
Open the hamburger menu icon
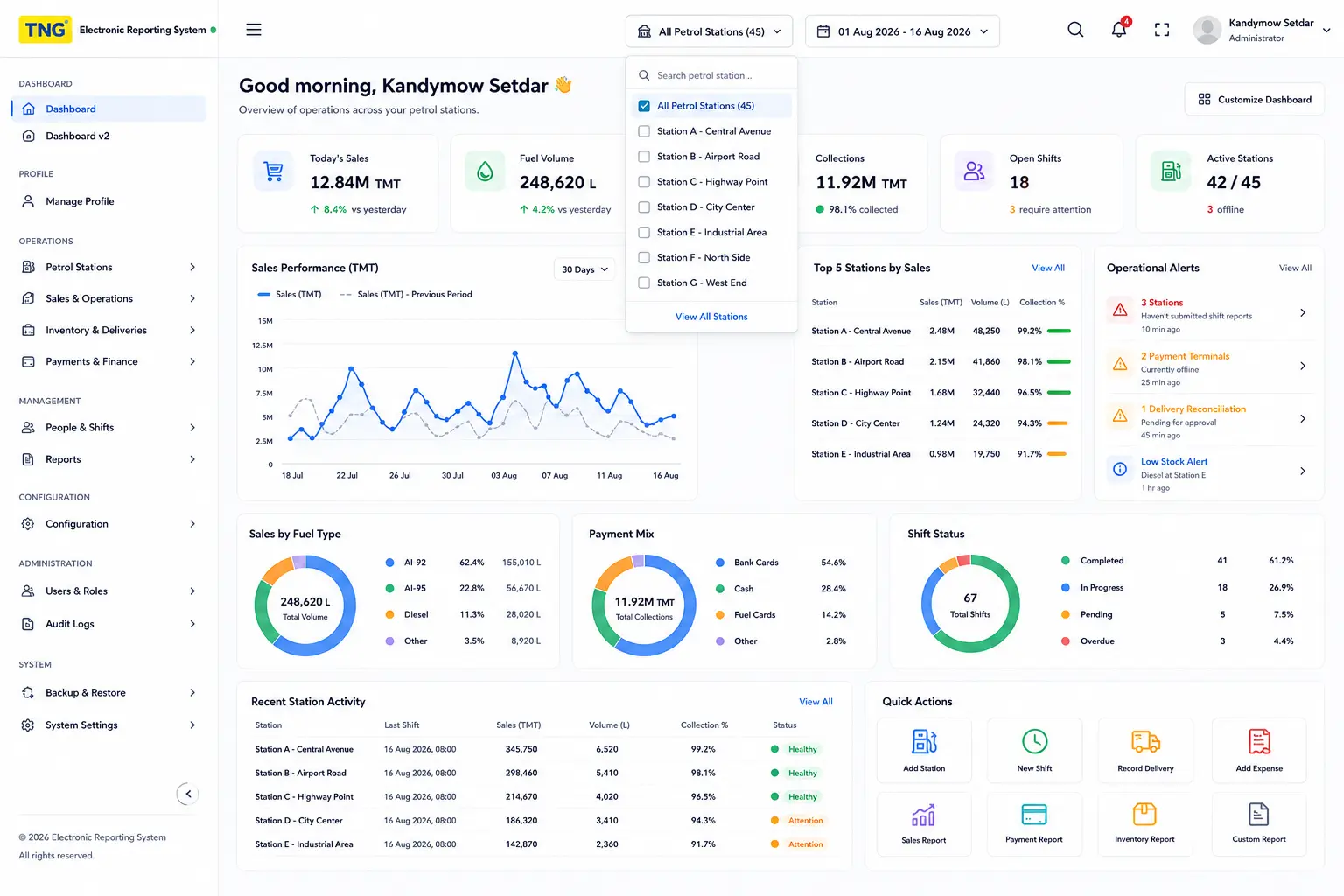pos(254,30)
